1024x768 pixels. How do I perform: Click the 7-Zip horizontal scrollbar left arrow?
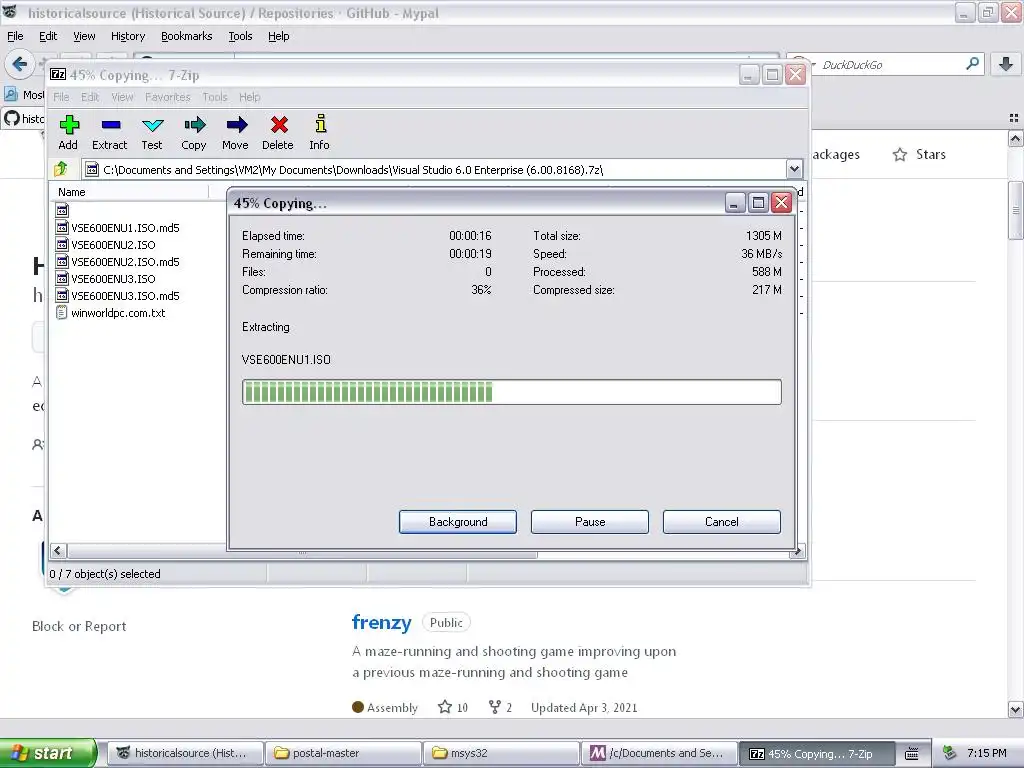click(57, 551)
